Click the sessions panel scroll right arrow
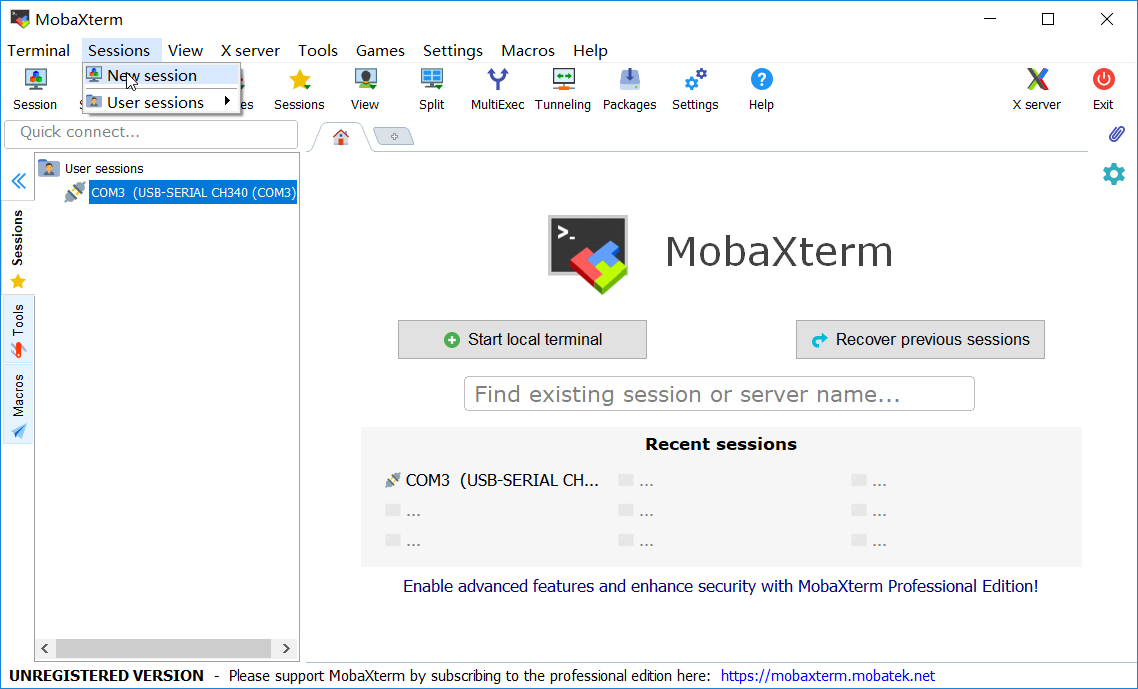This screenshot has height=689, width=1138. click(x=286, y=648)
